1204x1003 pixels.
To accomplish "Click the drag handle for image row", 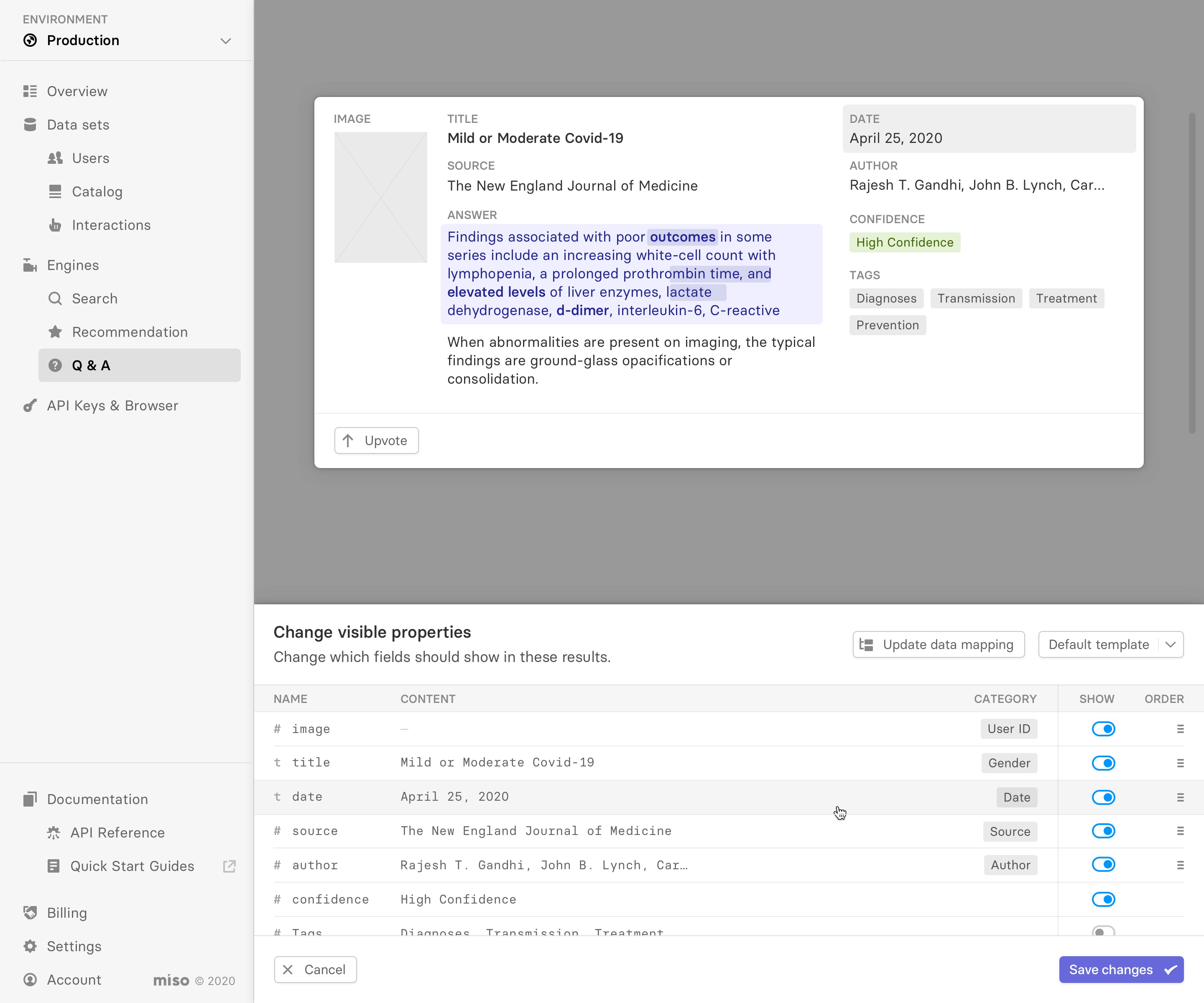I will click(1180, 729).
